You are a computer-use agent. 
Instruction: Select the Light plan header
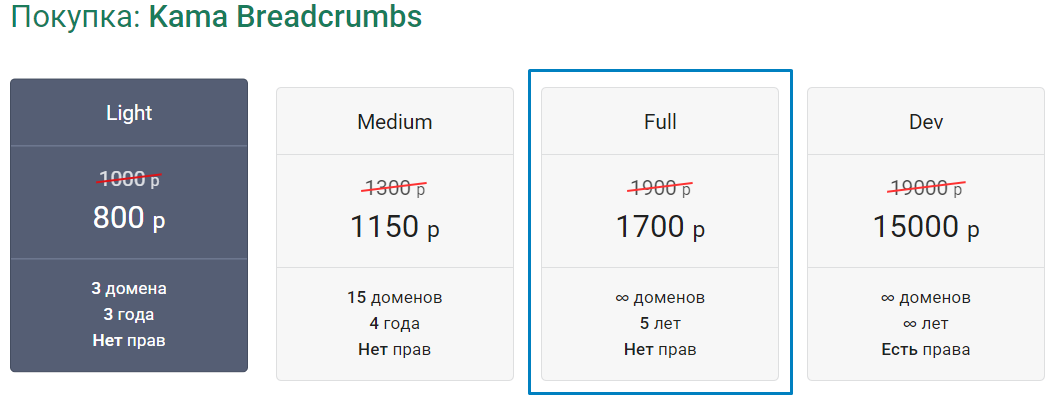[129, 112]
